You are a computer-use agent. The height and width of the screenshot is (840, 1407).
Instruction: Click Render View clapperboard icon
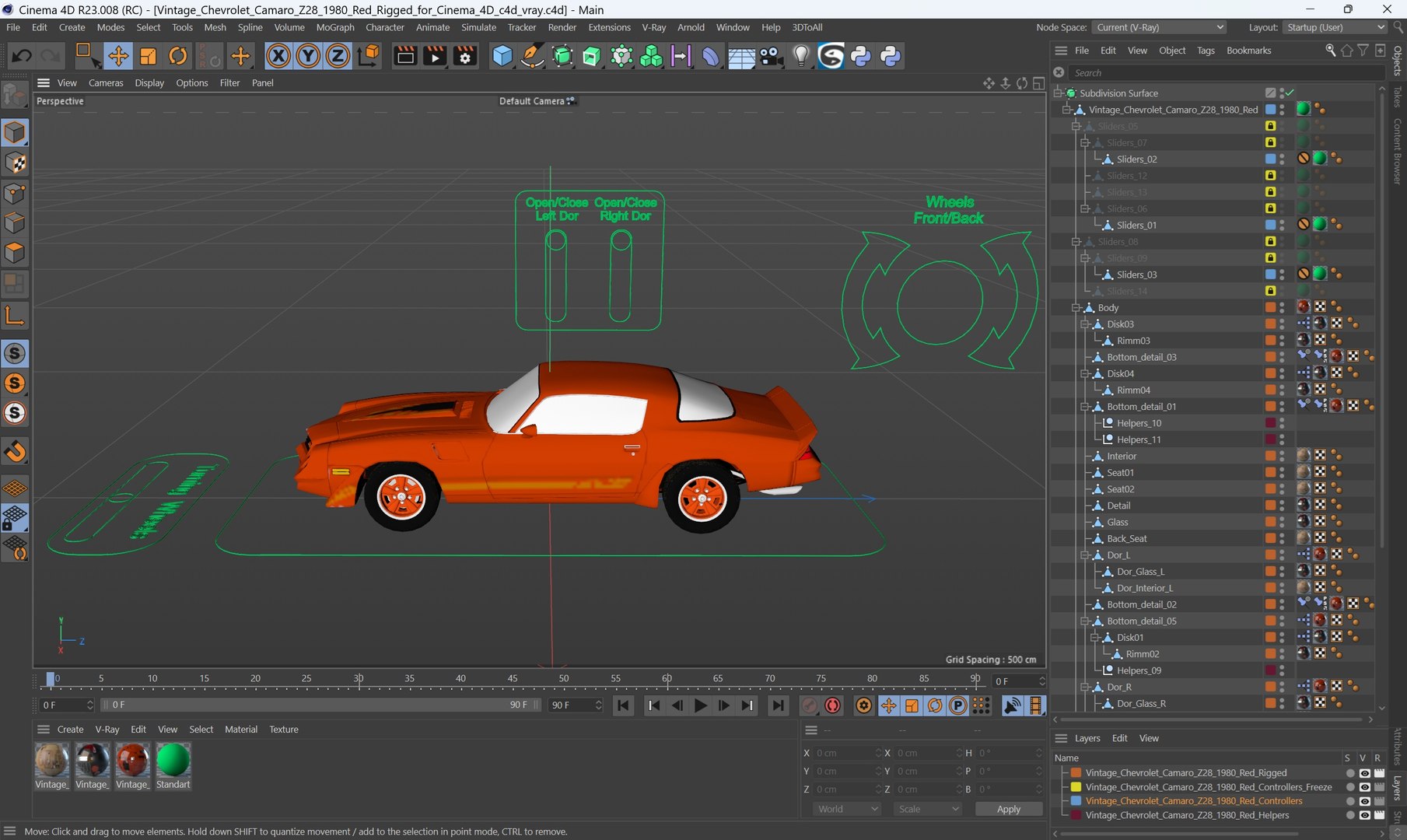click(405, 56)
